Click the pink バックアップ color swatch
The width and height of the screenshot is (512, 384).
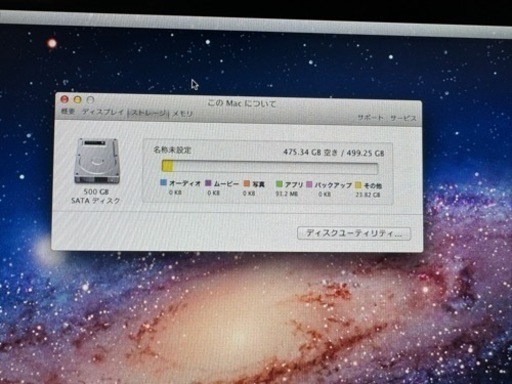pyautogui.click(x=309, y=184)
